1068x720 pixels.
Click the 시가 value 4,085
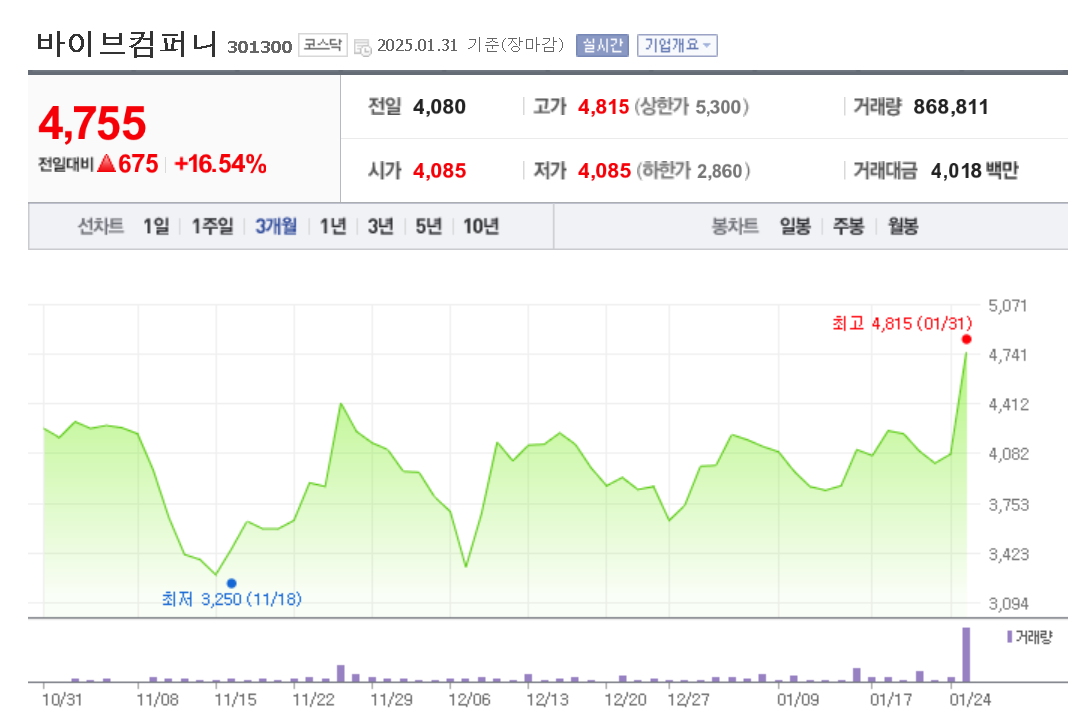pos(439,170)
